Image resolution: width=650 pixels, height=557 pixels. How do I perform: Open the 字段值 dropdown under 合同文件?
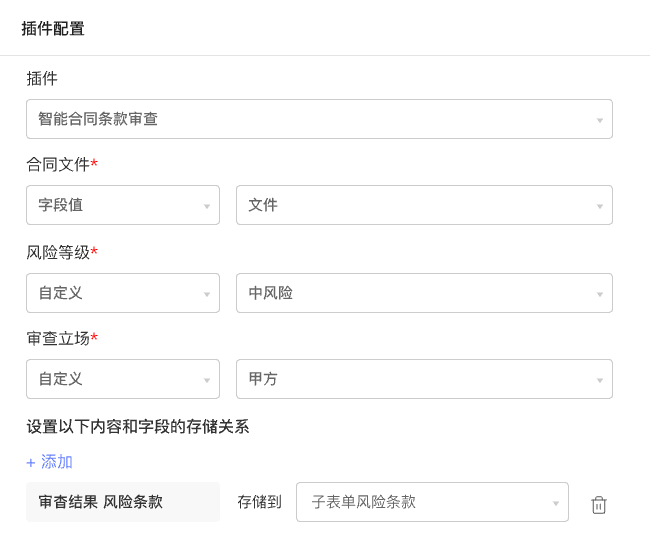point(122,205)
